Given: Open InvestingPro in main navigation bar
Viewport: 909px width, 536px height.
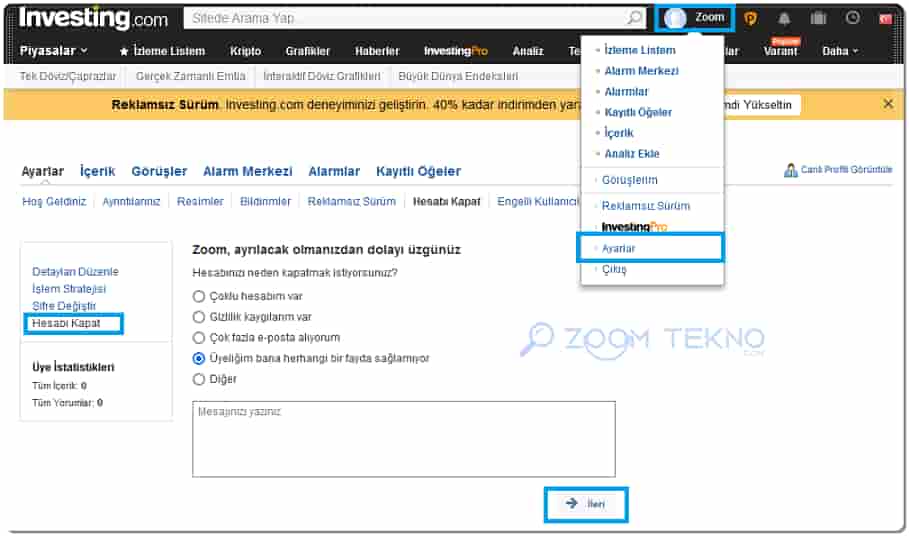Looking at the screenshot, I should click(x=456, y=51).
